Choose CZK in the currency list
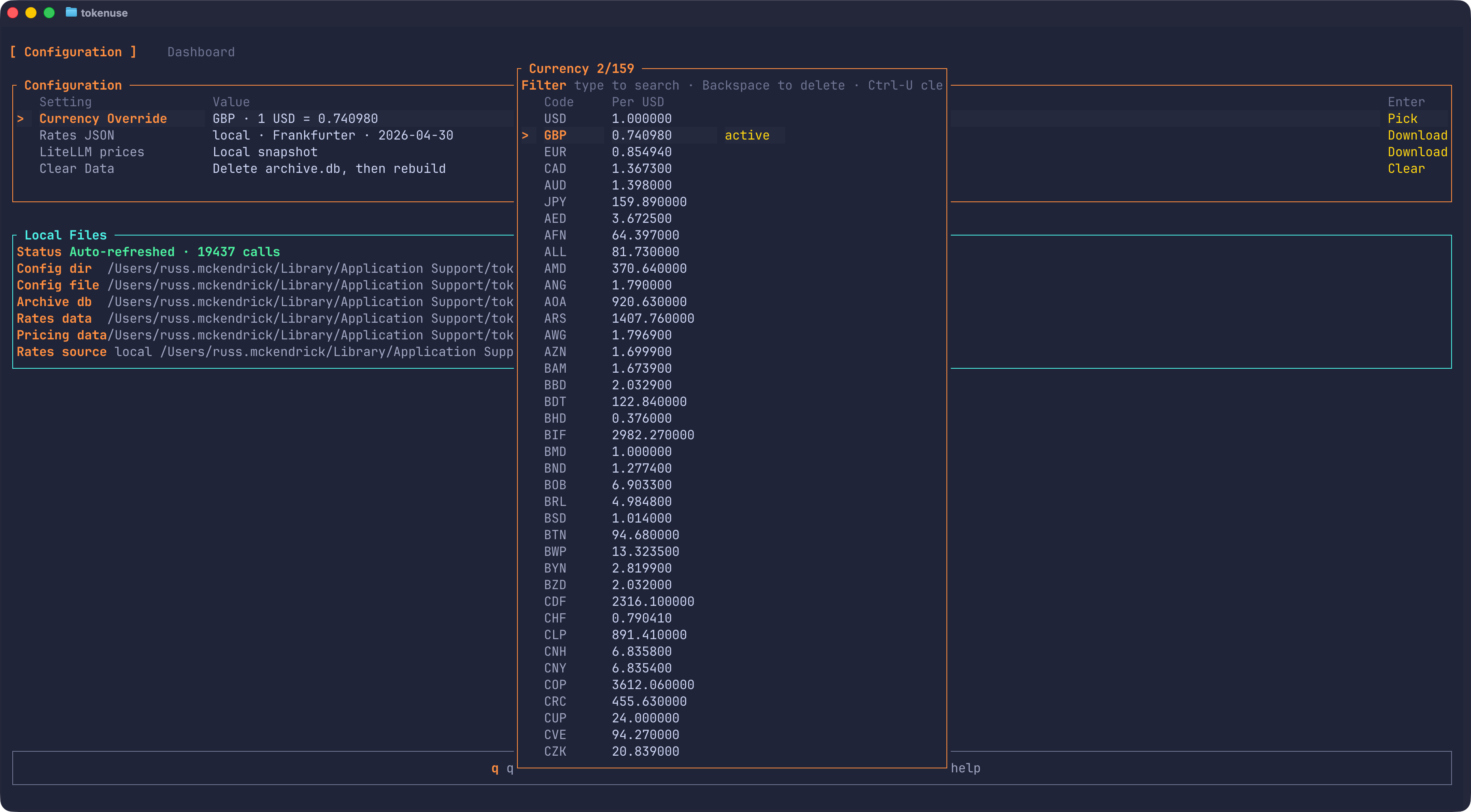Screen dimensions: 1471x812 click(732, 751)
